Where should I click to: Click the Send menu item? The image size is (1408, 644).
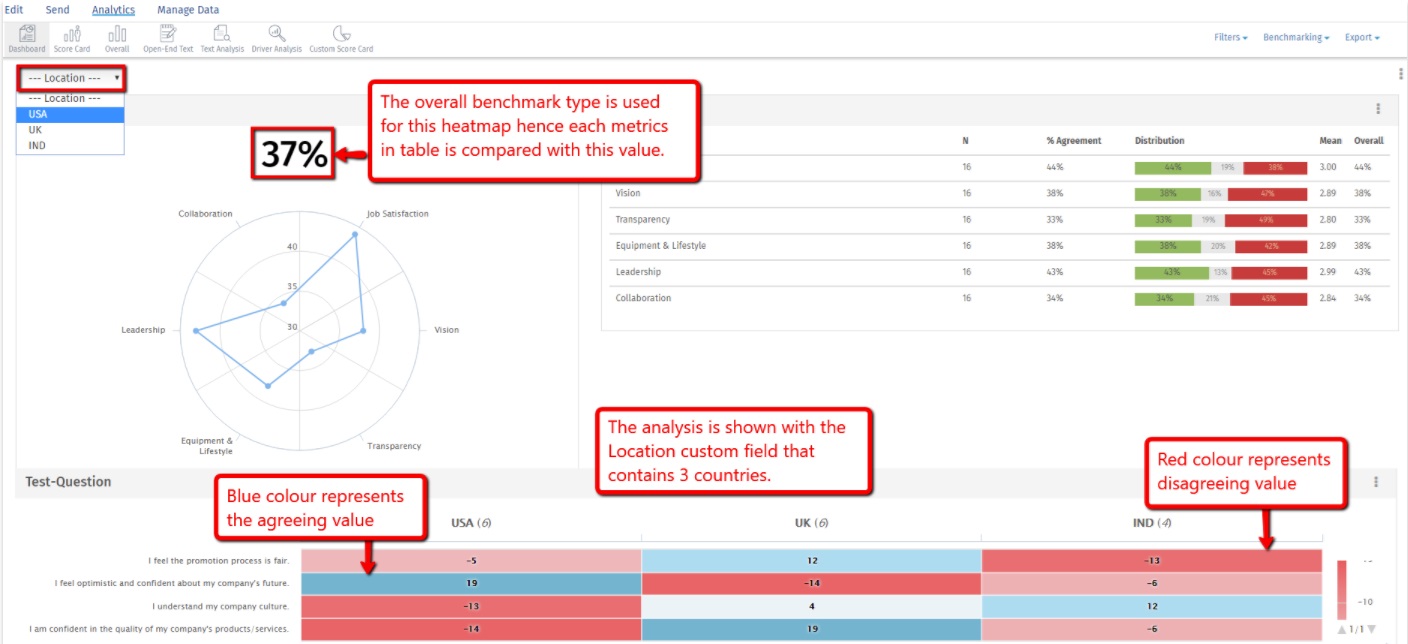coord(57,9)
